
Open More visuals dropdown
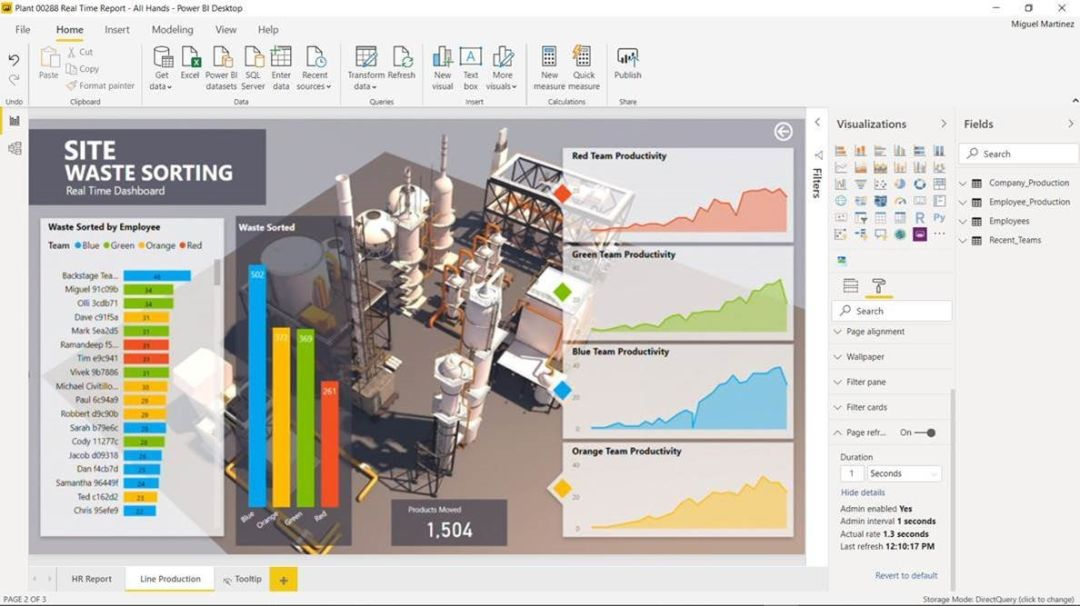coord(502,68)
